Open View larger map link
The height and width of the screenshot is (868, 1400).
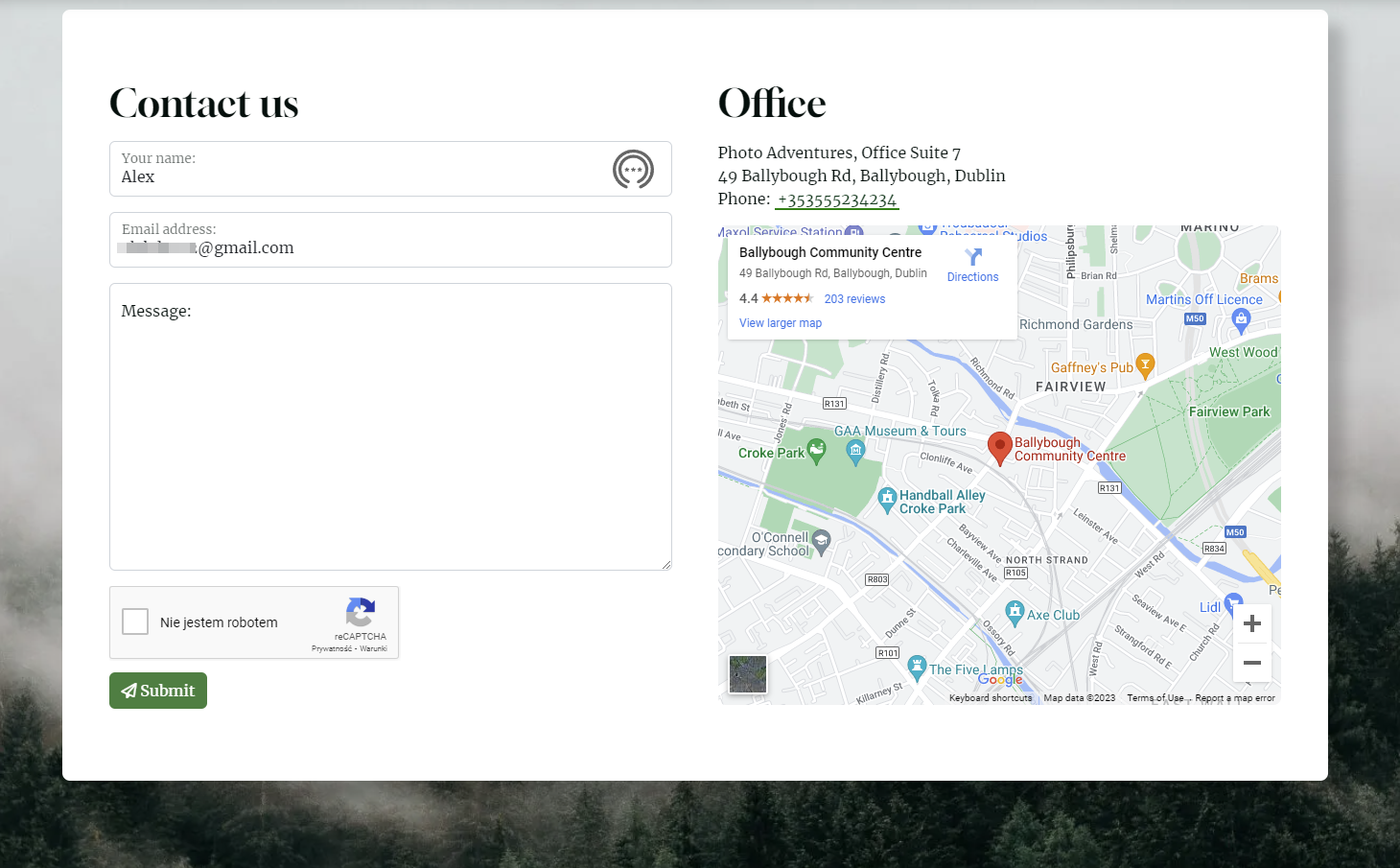point(781,323)
